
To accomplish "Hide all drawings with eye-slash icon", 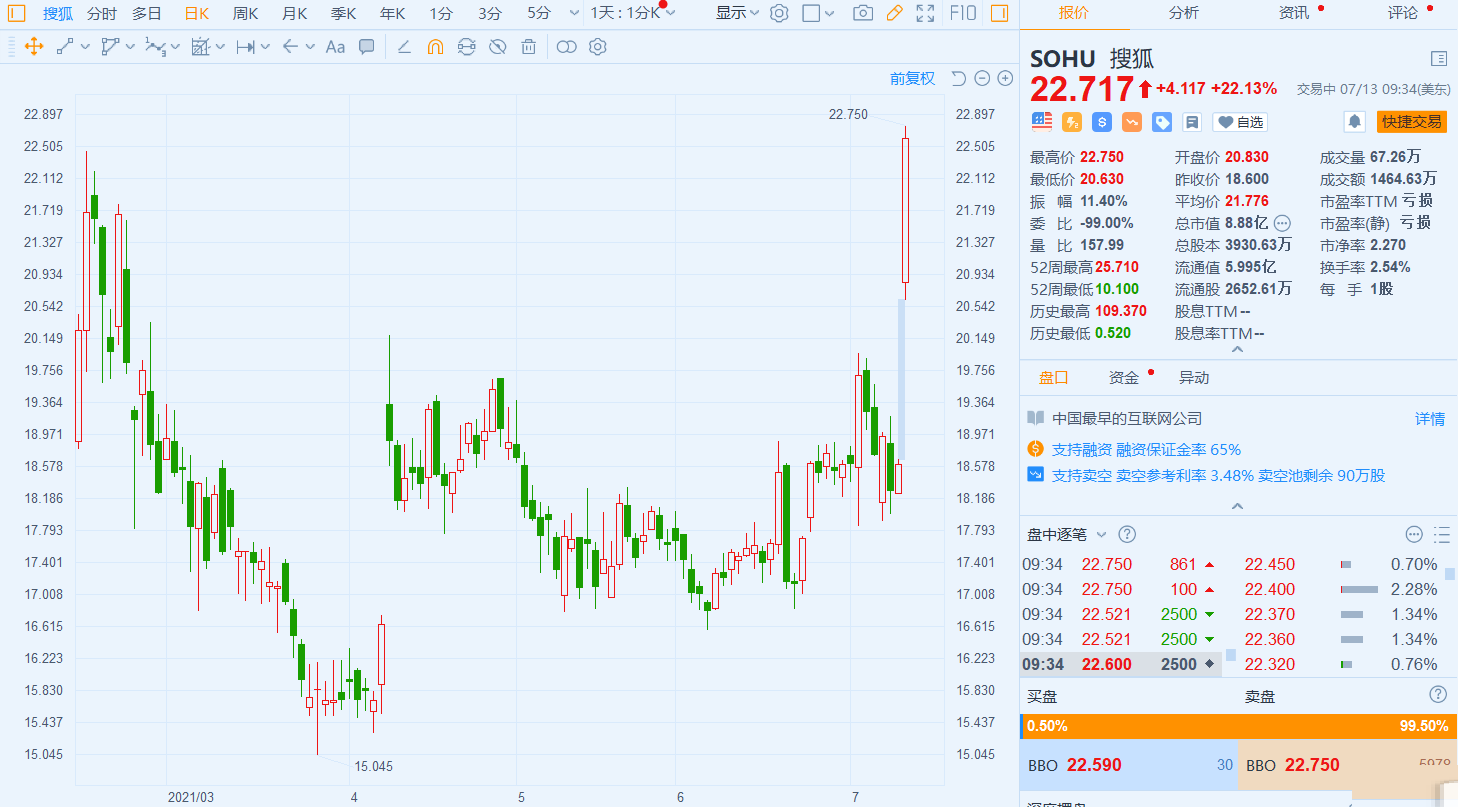I will point(498,46).
